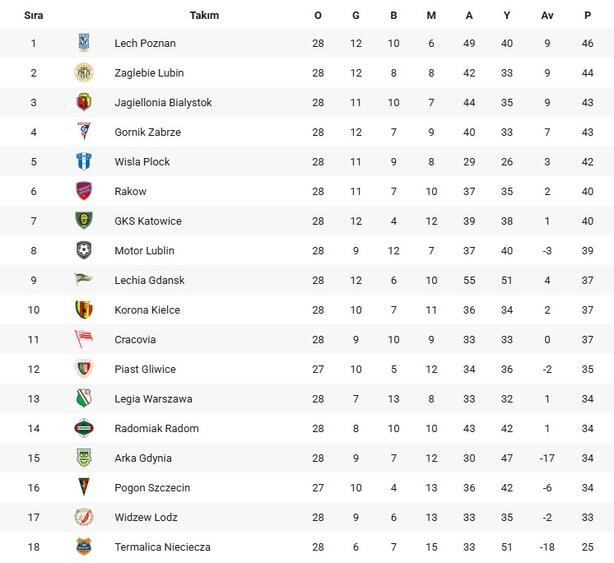Click the Rakow club crest

84,191
